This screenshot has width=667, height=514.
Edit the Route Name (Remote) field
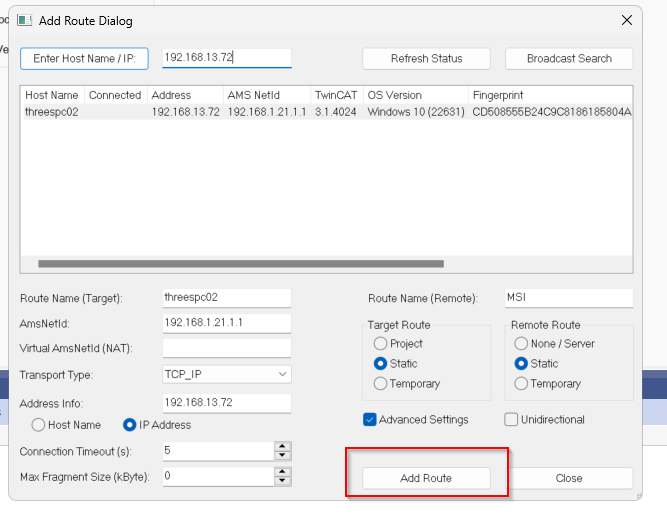tap(569, 298)
